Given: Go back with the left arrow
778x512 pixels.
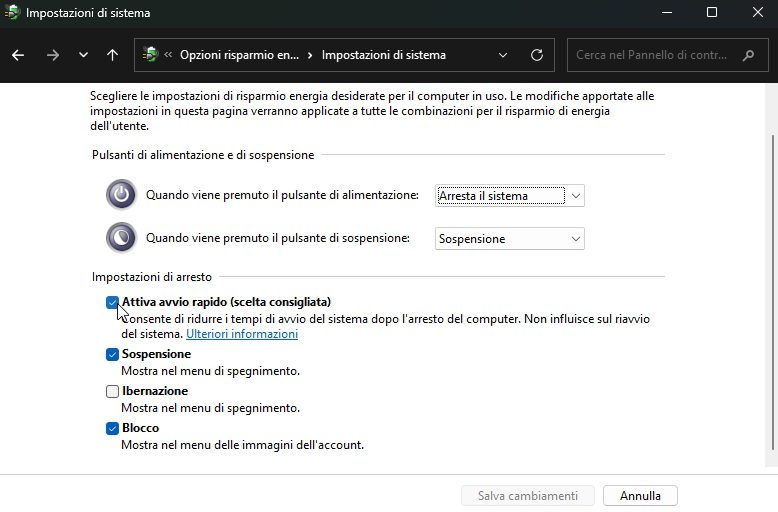Looking at the screenshot, I should coord(18,55).
